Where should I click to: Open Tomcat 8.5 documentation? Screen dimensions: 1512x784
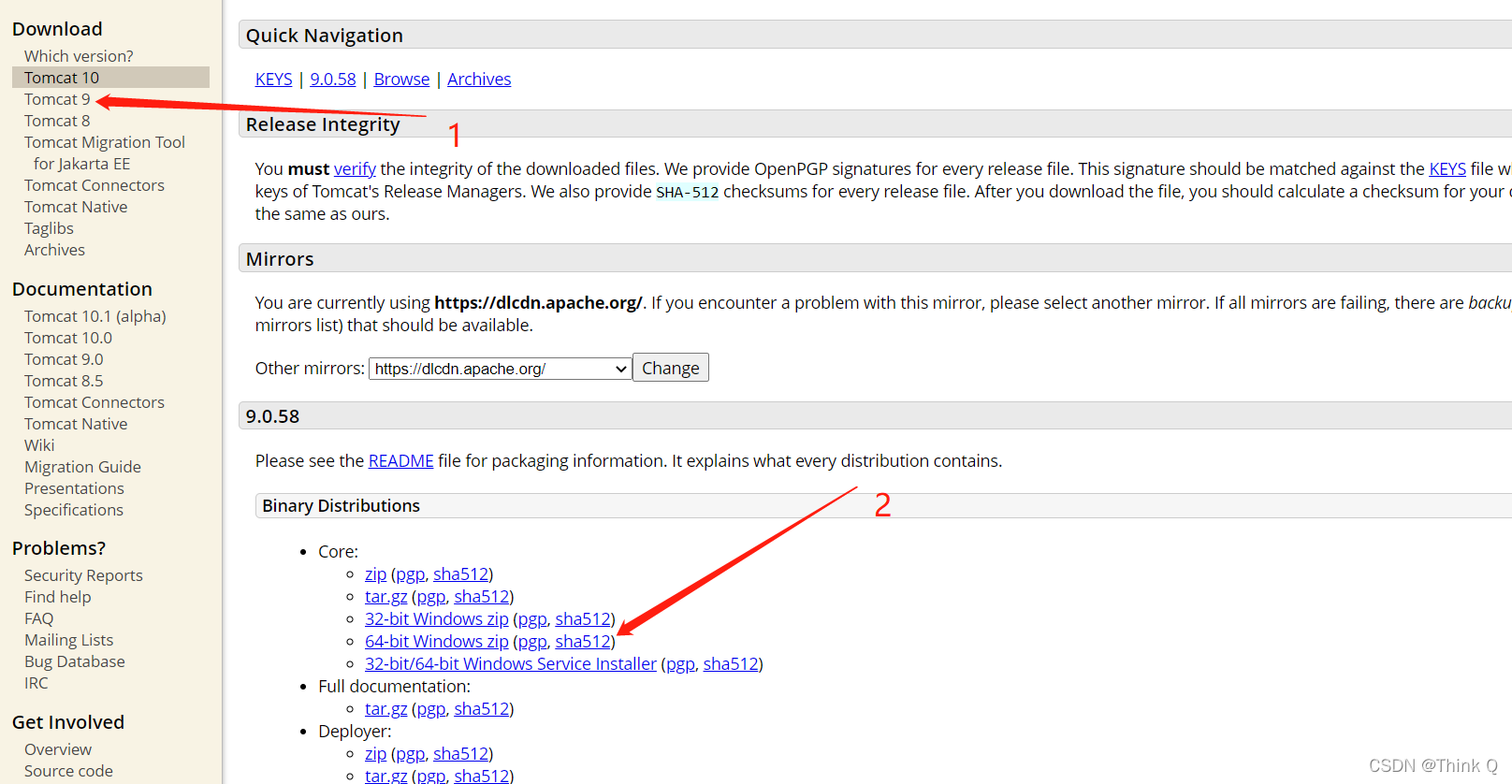point(64,381)
